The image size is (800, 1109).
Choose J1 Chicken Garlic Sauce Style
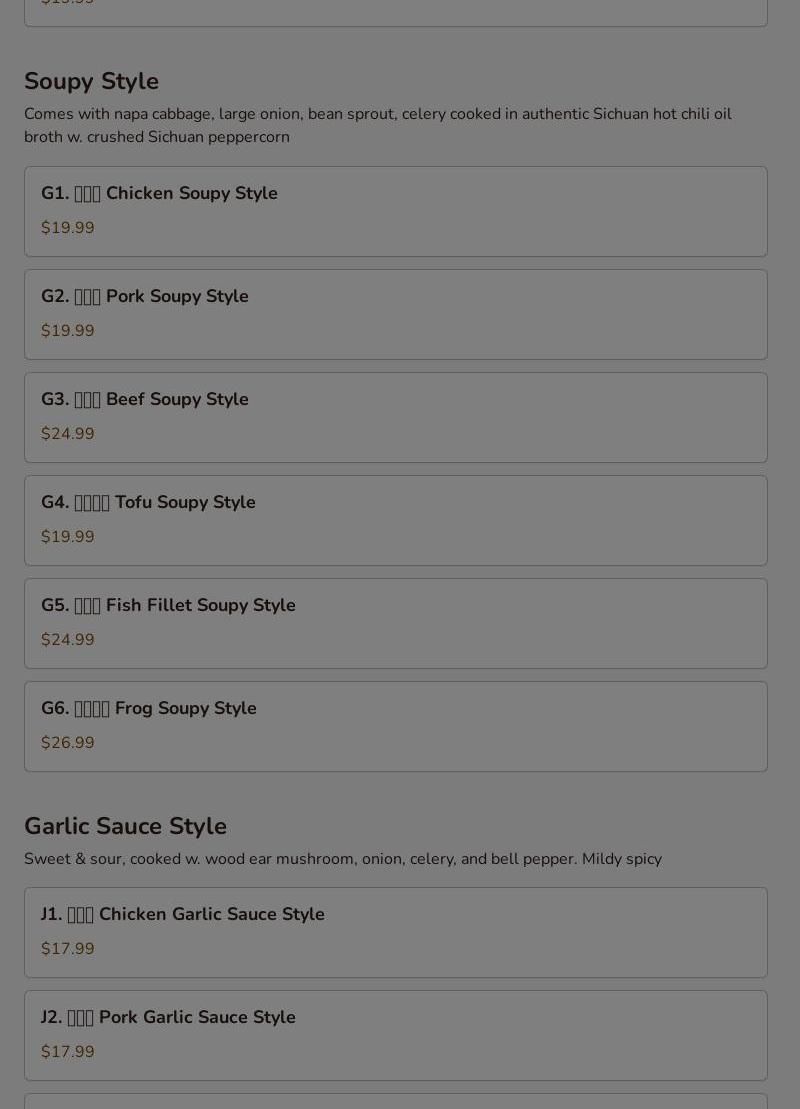click(395, 933)
